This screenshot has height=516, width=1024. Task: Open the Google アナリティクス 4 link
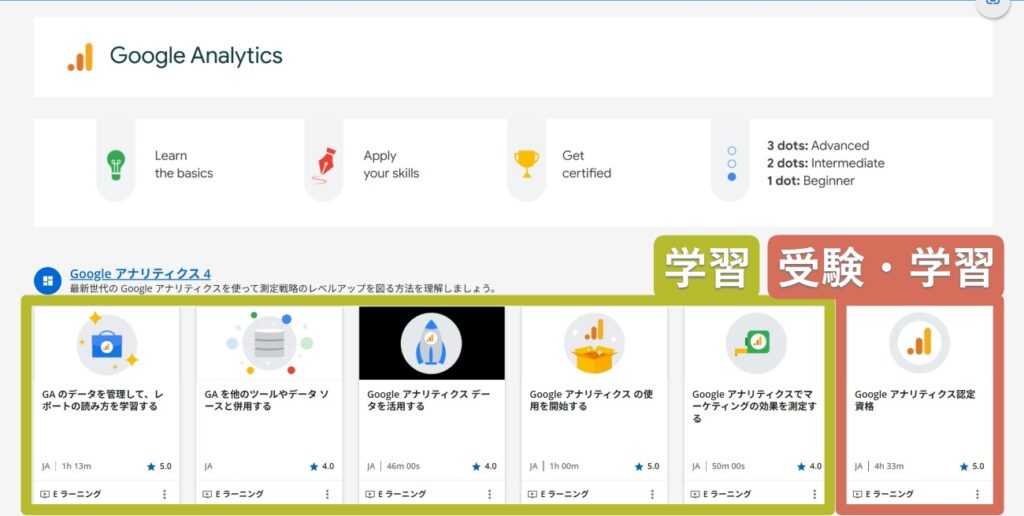point(140,274)
